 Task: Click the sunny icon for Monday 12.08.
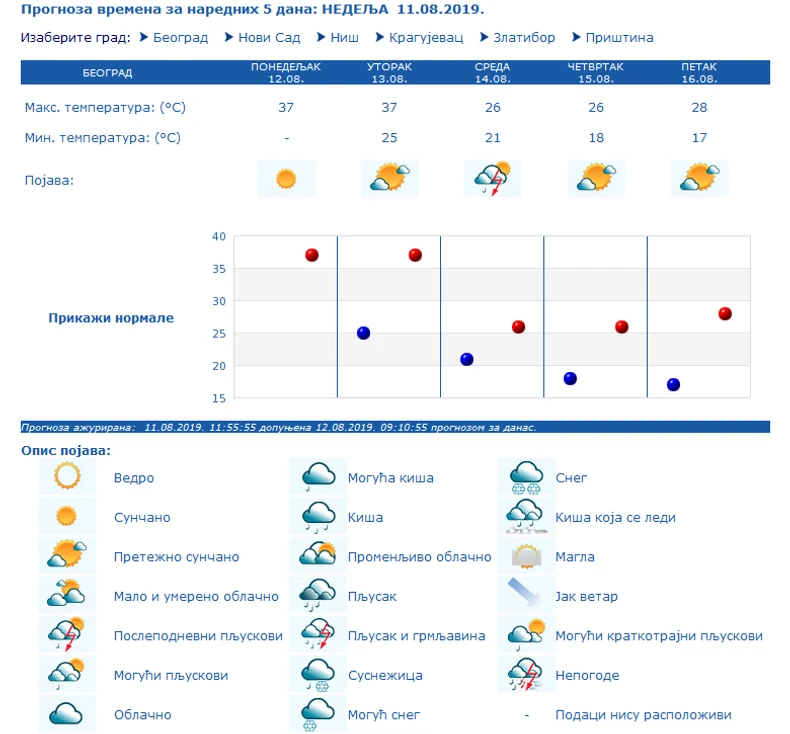pos(286,179)
